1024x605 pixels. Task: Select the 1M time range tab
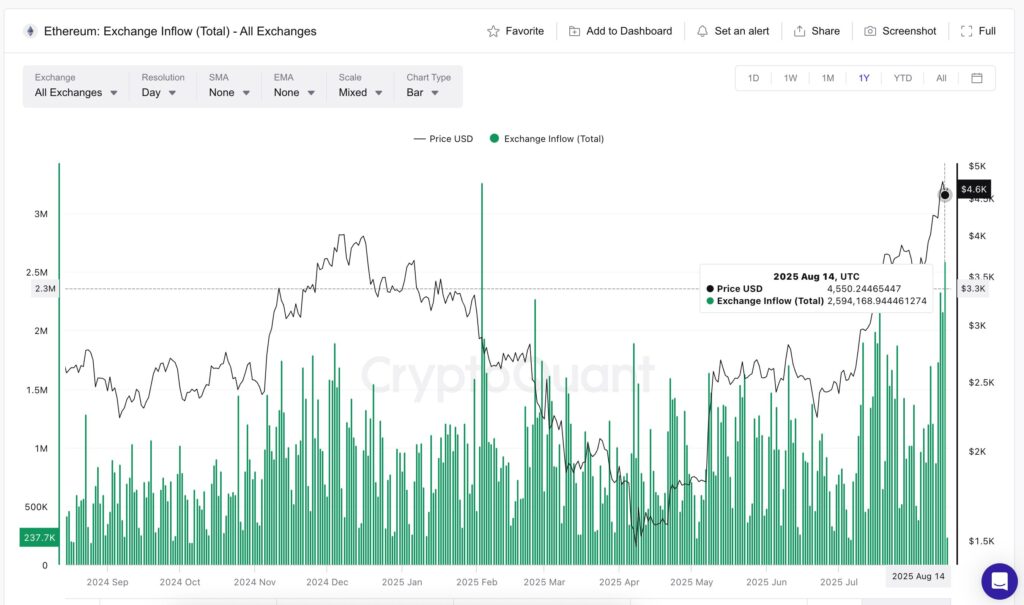point(827,77)
